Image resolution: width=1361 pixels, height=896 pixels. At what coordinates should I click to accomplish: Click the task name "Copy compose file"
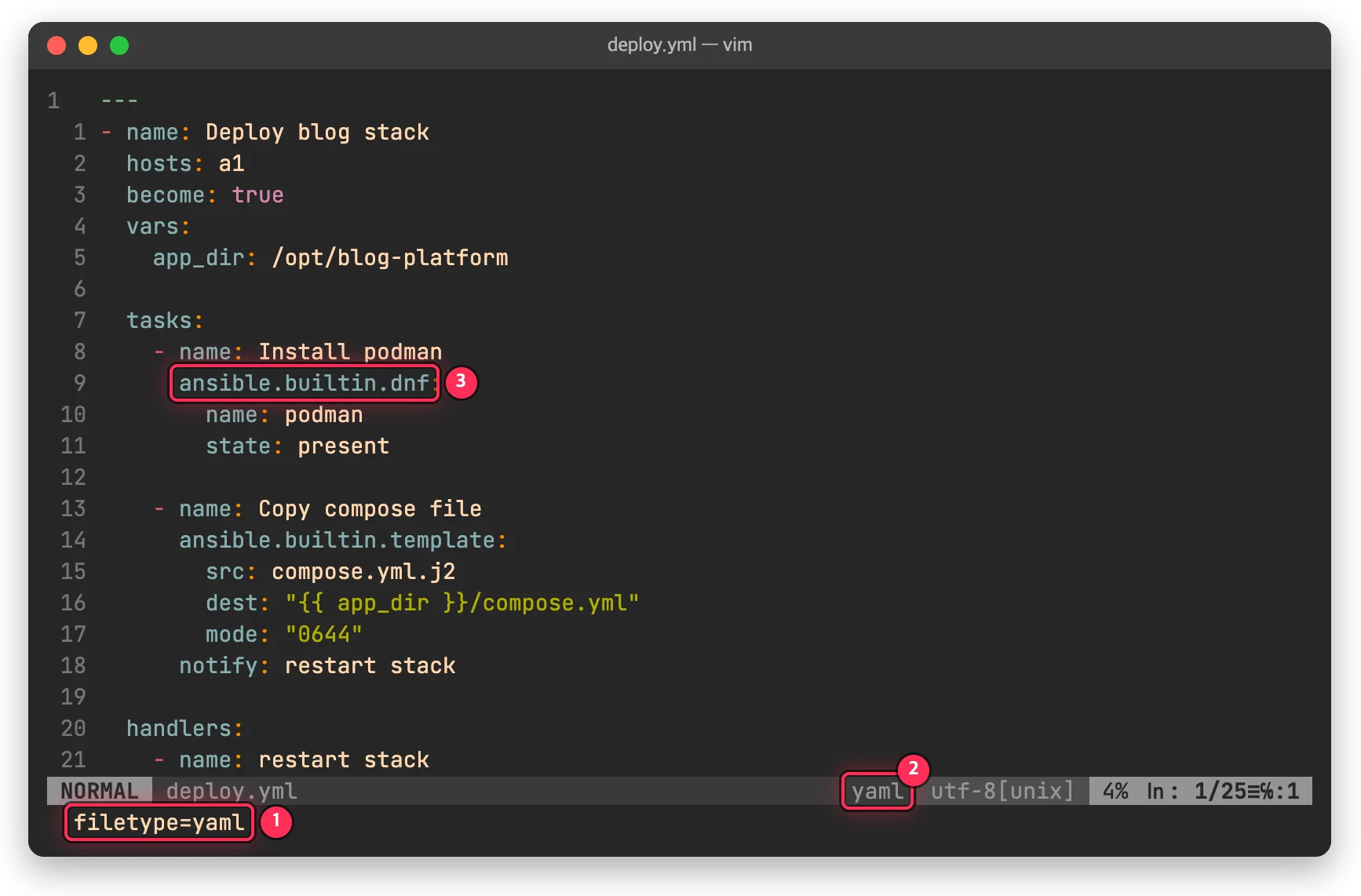(370, 508)
